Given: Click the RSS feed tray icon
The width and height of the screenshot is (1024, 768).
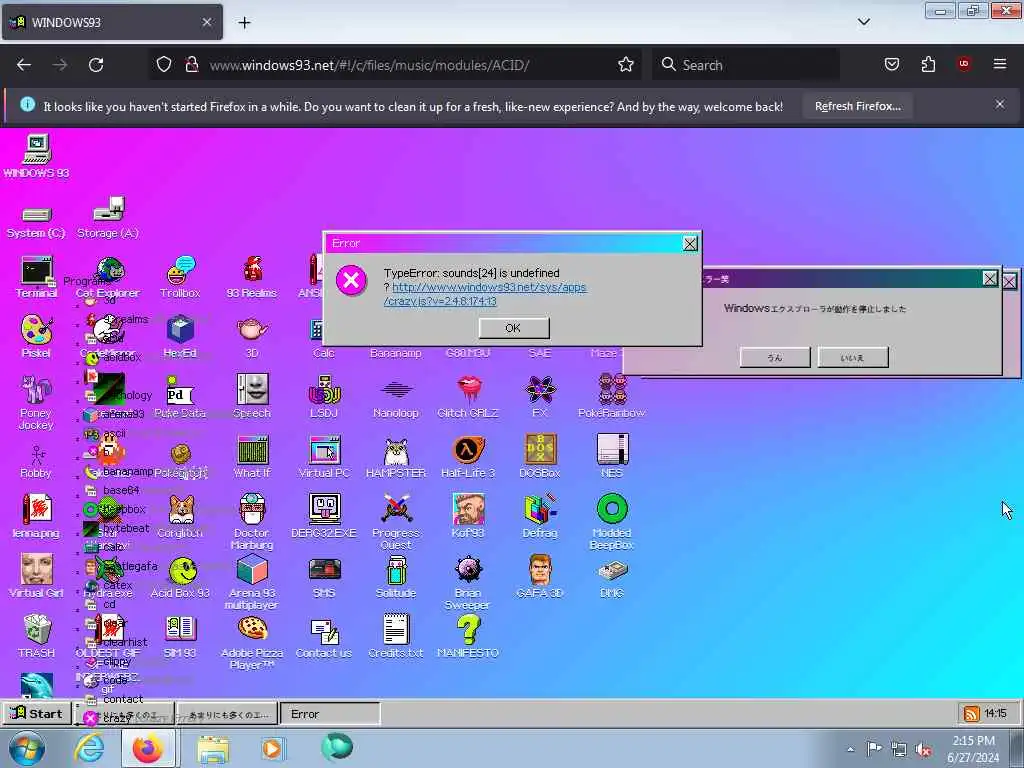Looking at the screenshot, I should 972,714.
